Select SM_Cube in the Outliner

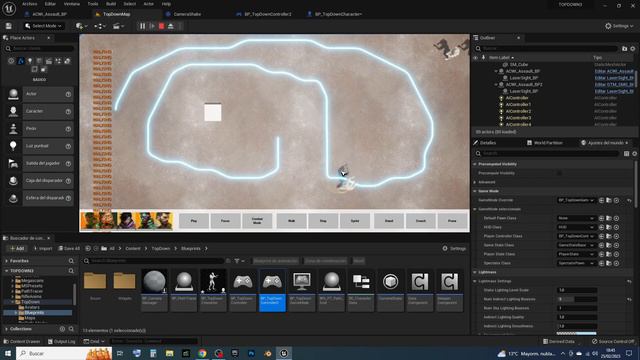click(x=519, y=64)
